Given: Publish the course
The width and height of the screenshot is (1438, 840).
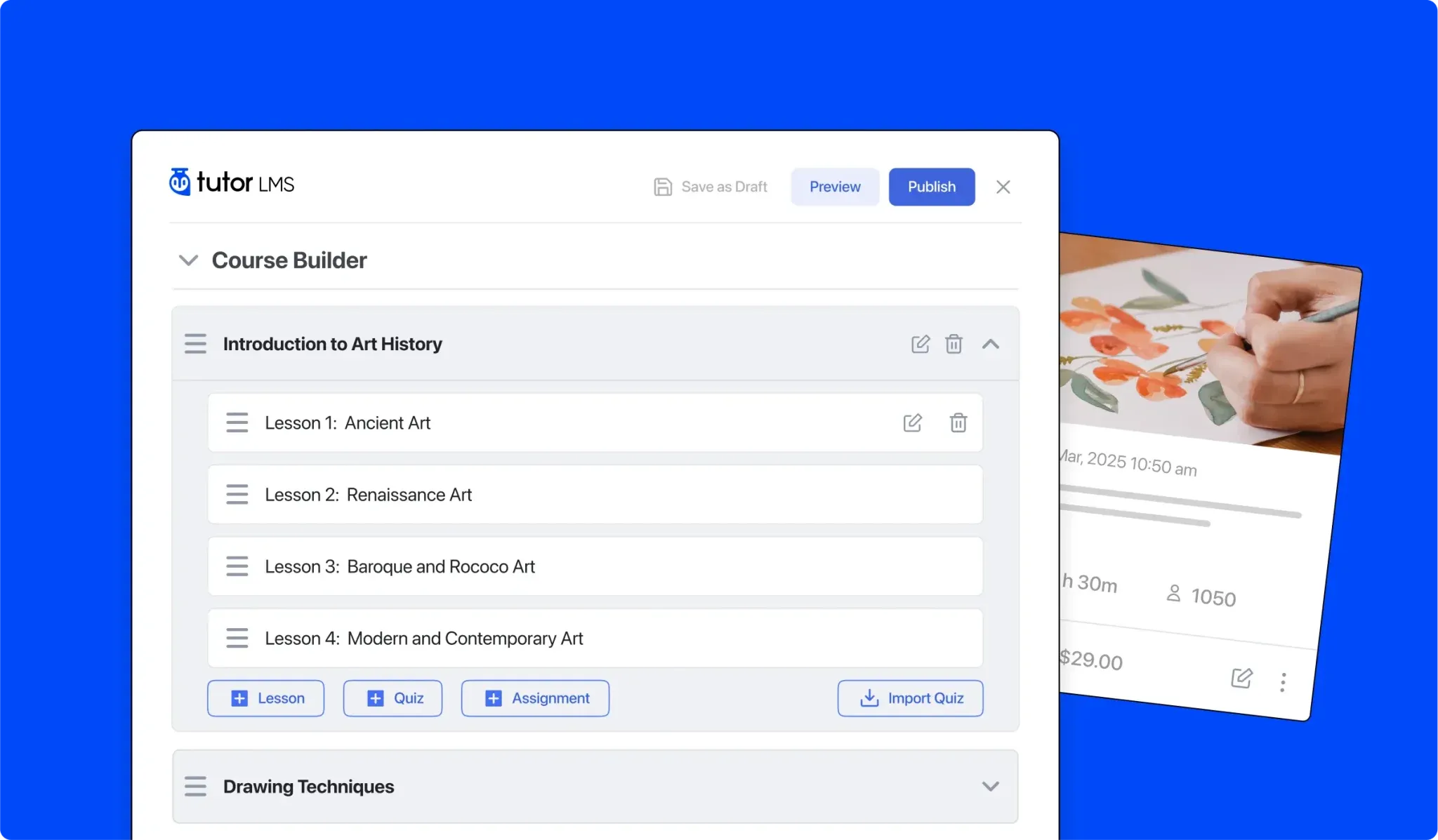Looking at the screenshot, I should 931,186.
